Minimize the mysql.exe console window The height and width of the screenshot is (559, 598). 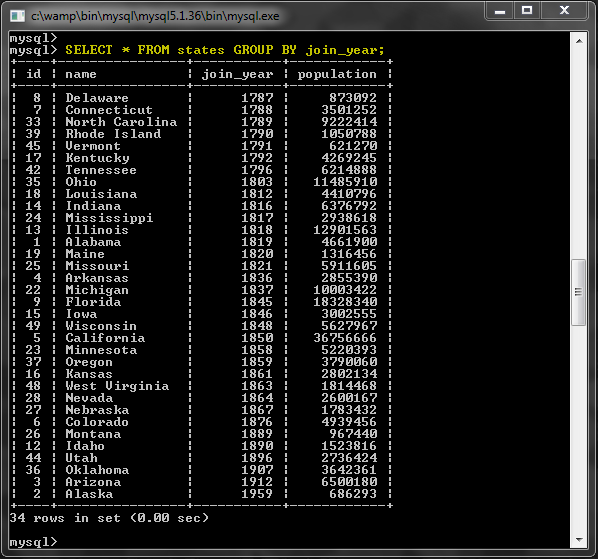coord(500,11)
